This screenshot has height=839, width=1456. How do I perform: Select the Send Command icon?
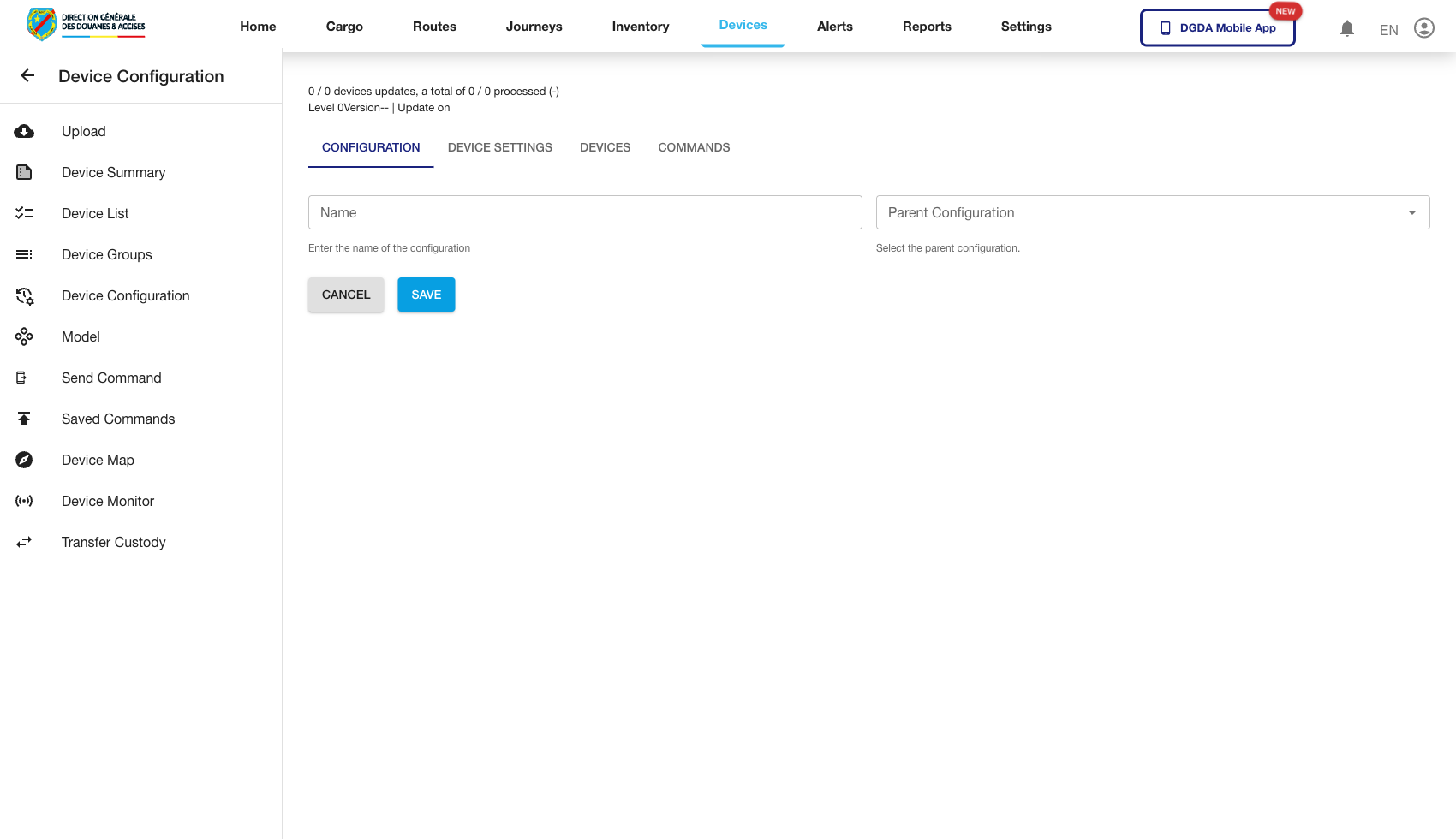click(x=24, y=377)
